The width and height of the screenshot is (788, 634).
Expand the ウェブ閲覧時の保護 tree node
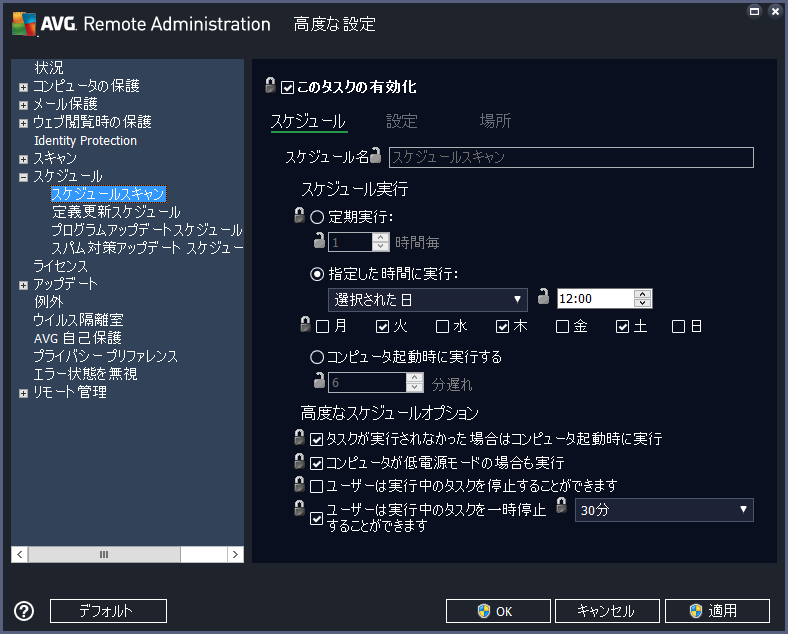[23, 124]
